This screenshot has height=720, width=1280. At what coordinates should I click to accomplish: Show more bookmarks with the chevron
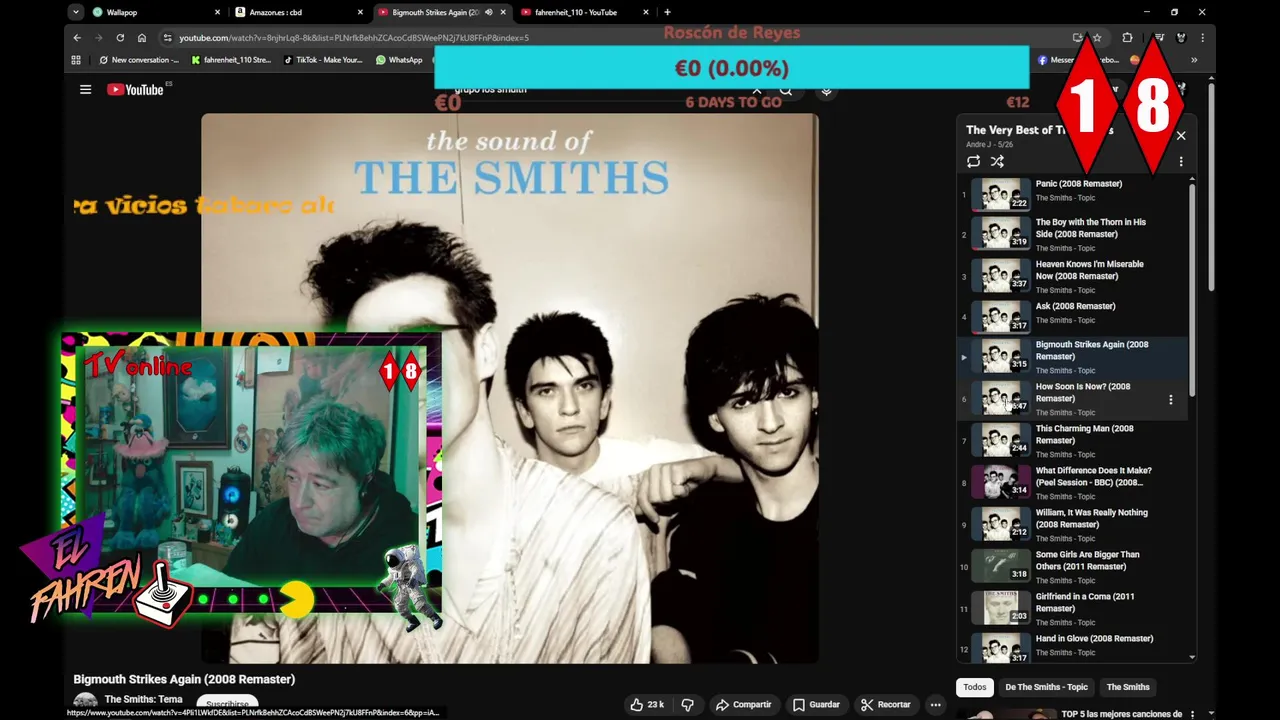pos(1193,60)
